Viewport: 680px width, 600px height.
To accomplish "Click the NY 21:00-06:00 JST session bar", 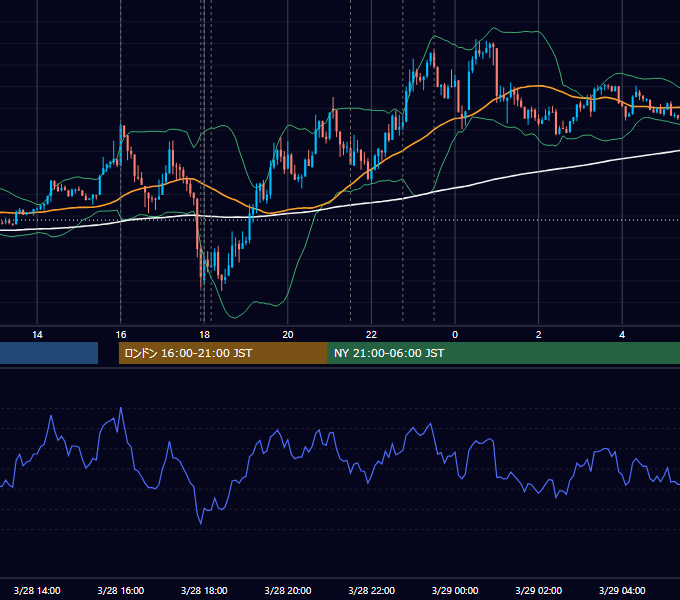I will [504, 353].
